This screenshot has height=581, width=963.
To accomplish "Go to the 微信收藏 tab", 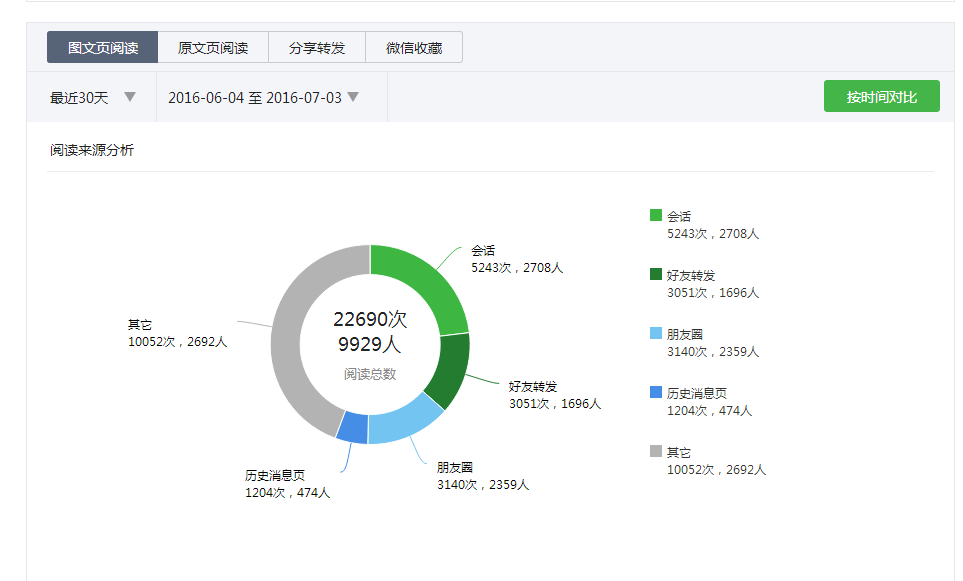I will click(414, 47).
